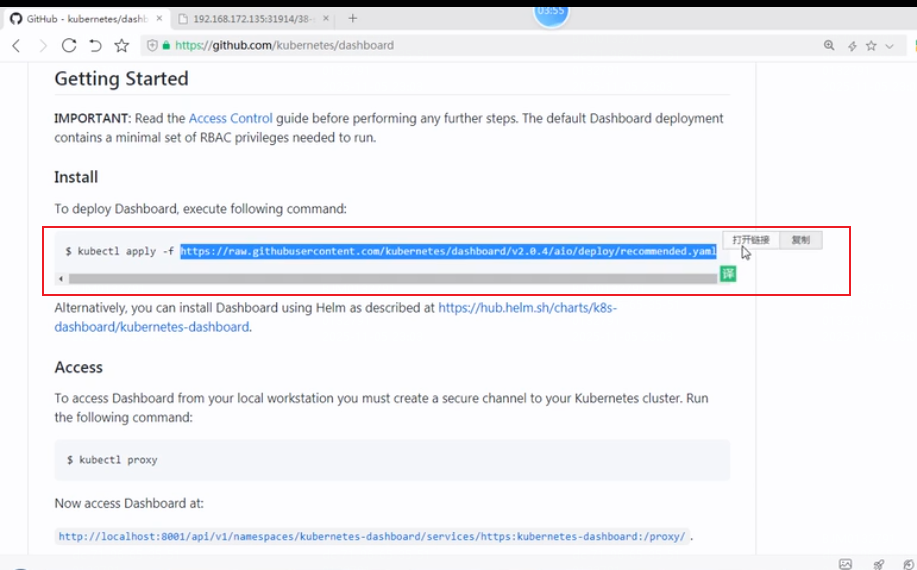Click the green 译 translate icon

click(728, 274)
